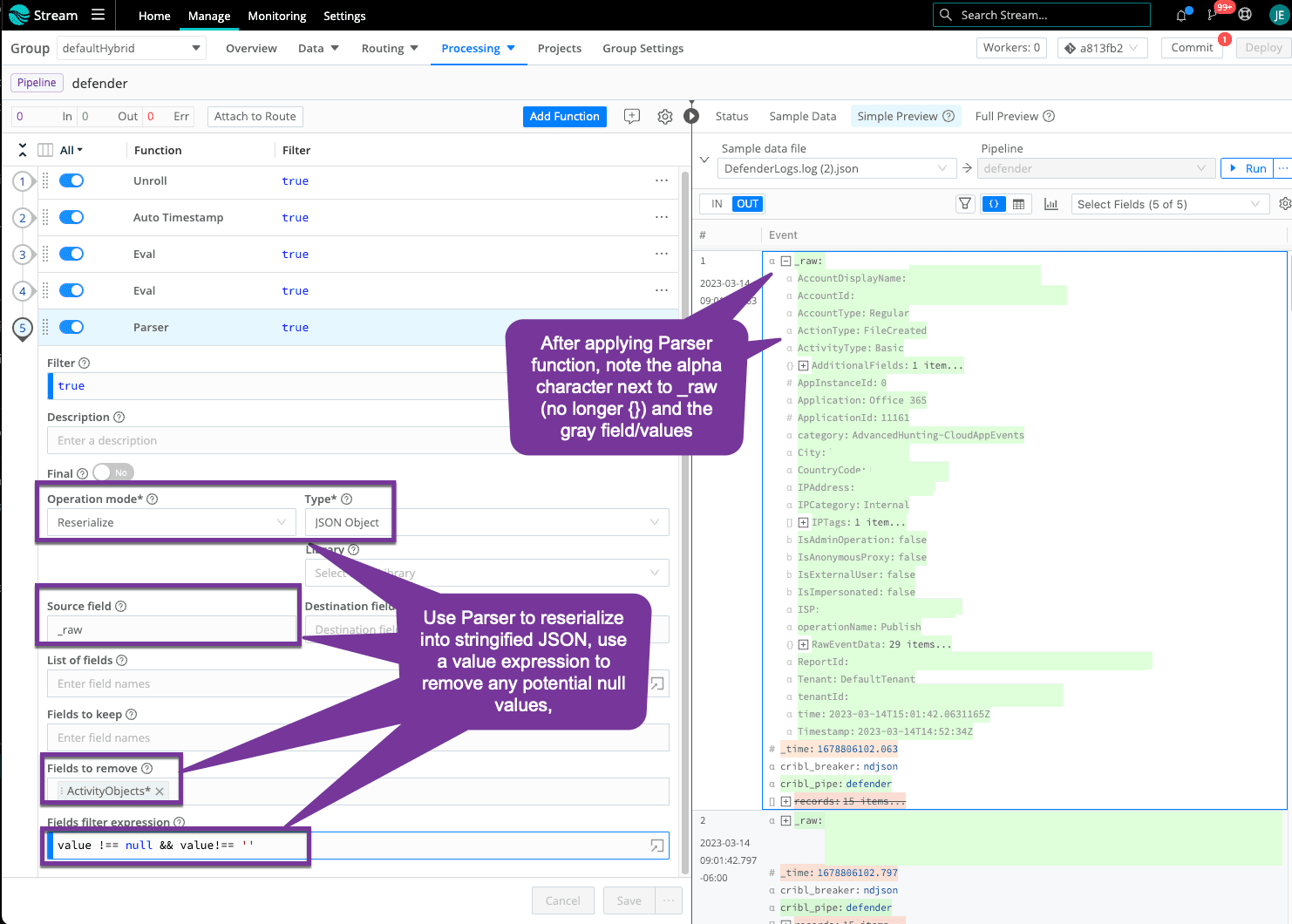Image resolution: width=1292 pixels, height=924 pixels.
Task: Click the Source field input box
Action: coord(171,629)
